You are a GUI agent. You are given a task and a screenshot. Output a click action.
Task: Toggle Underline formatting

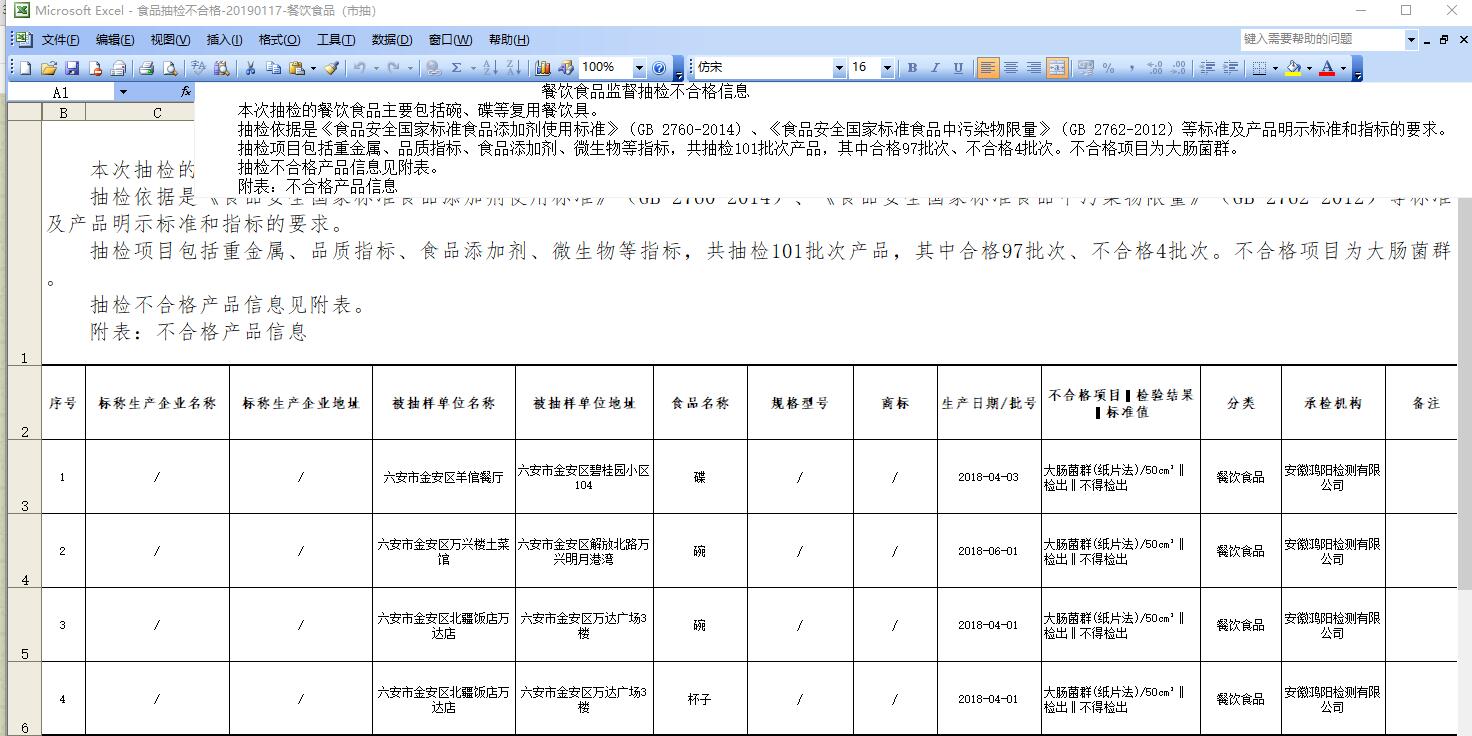pos(958,68)
